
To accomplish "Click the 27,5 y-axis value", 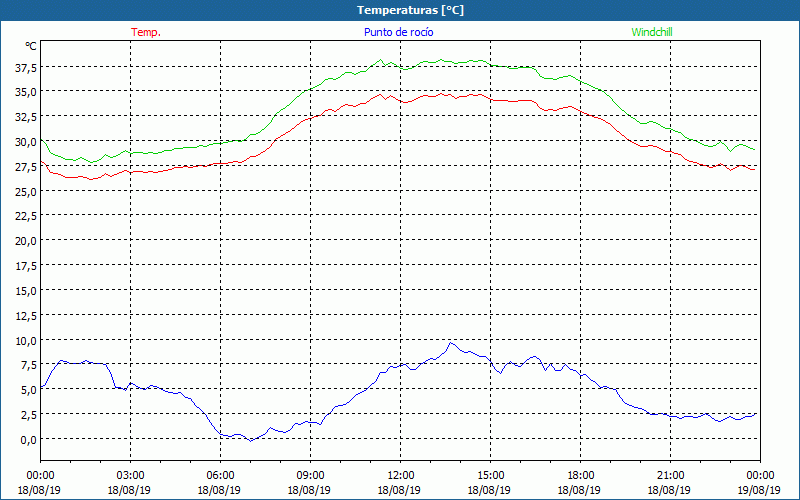I will tap(26, 167).
